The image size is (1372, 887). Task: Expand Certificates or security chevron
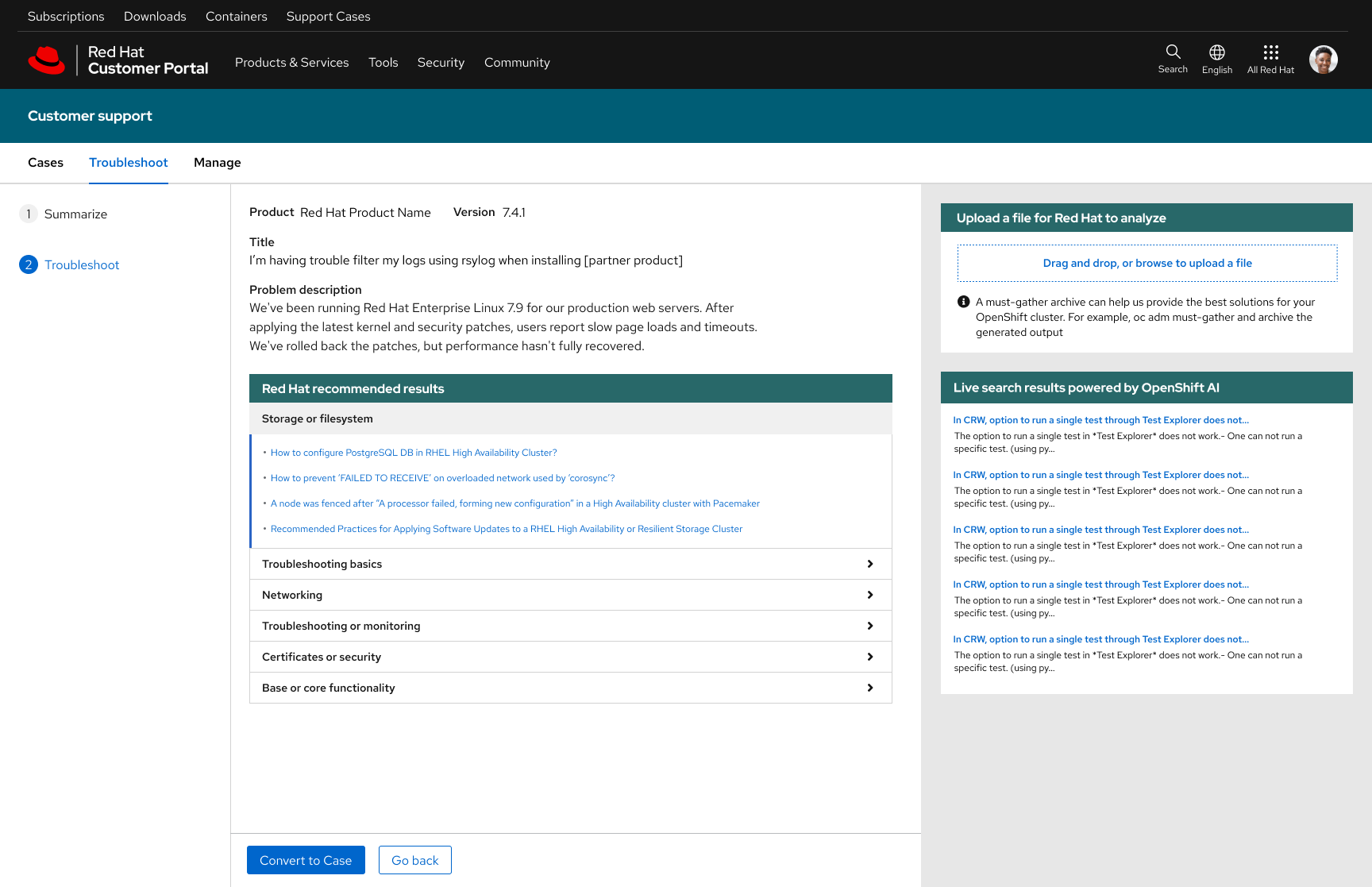[870, 657]
